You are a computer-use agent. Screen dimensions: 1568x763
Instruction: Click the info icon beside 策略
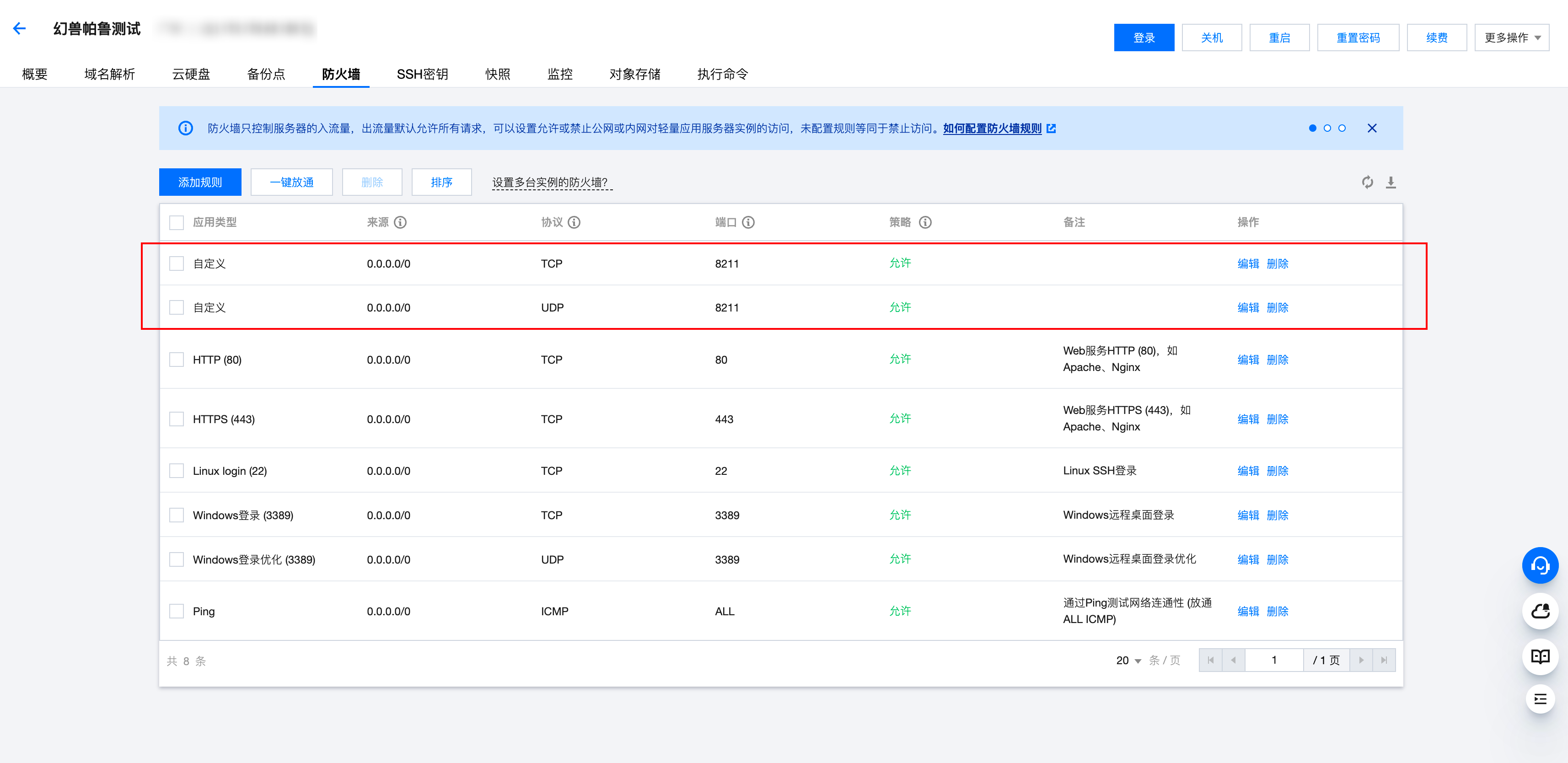pos(925,222)
